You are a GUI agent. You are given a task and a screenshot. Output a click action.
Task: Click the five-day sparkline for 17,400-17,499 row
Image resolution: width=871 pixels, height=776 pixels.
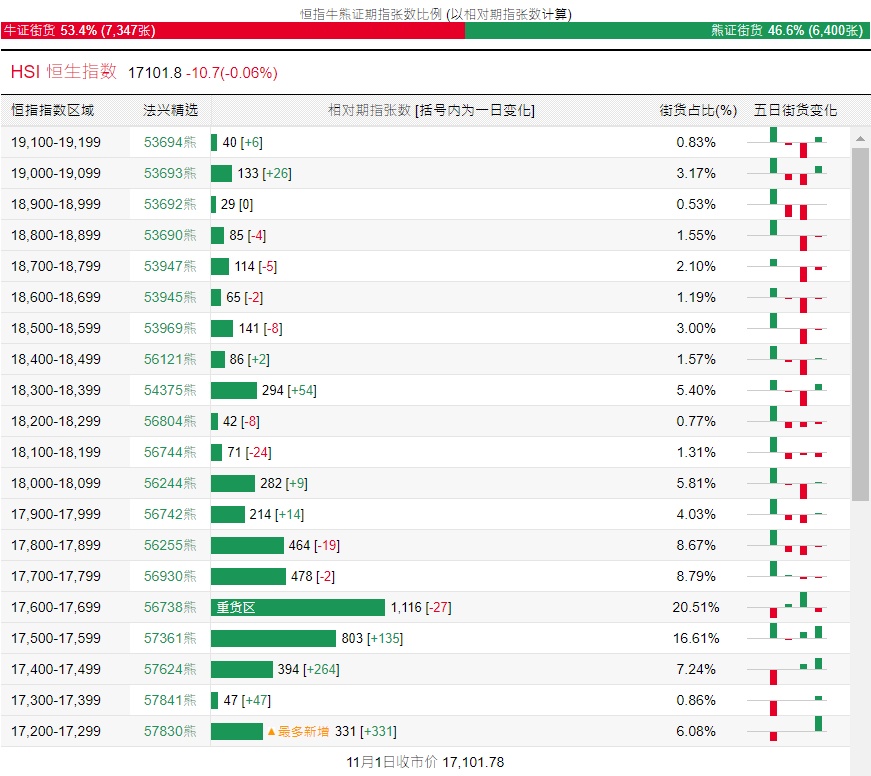787,669
